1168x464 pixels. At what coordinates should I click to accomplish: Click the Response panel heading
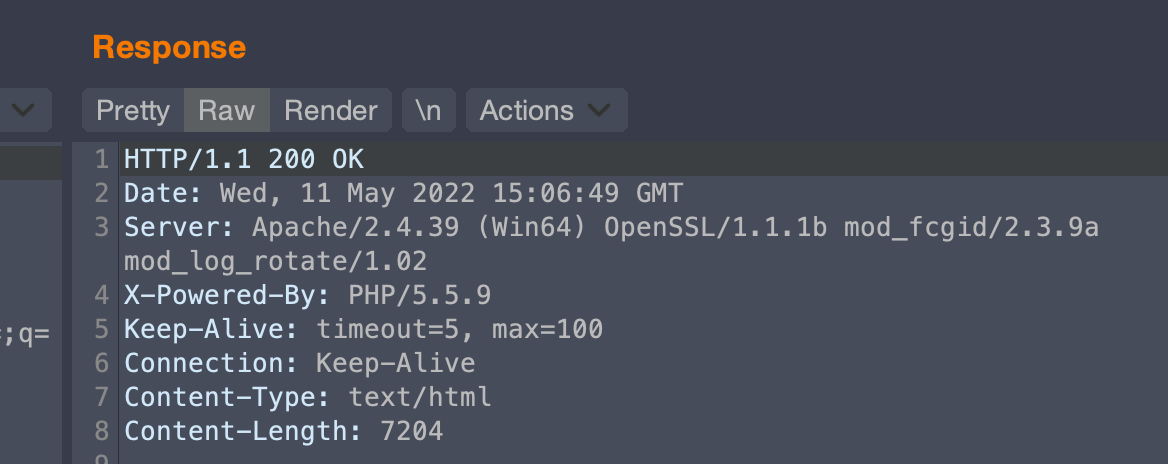169,47
